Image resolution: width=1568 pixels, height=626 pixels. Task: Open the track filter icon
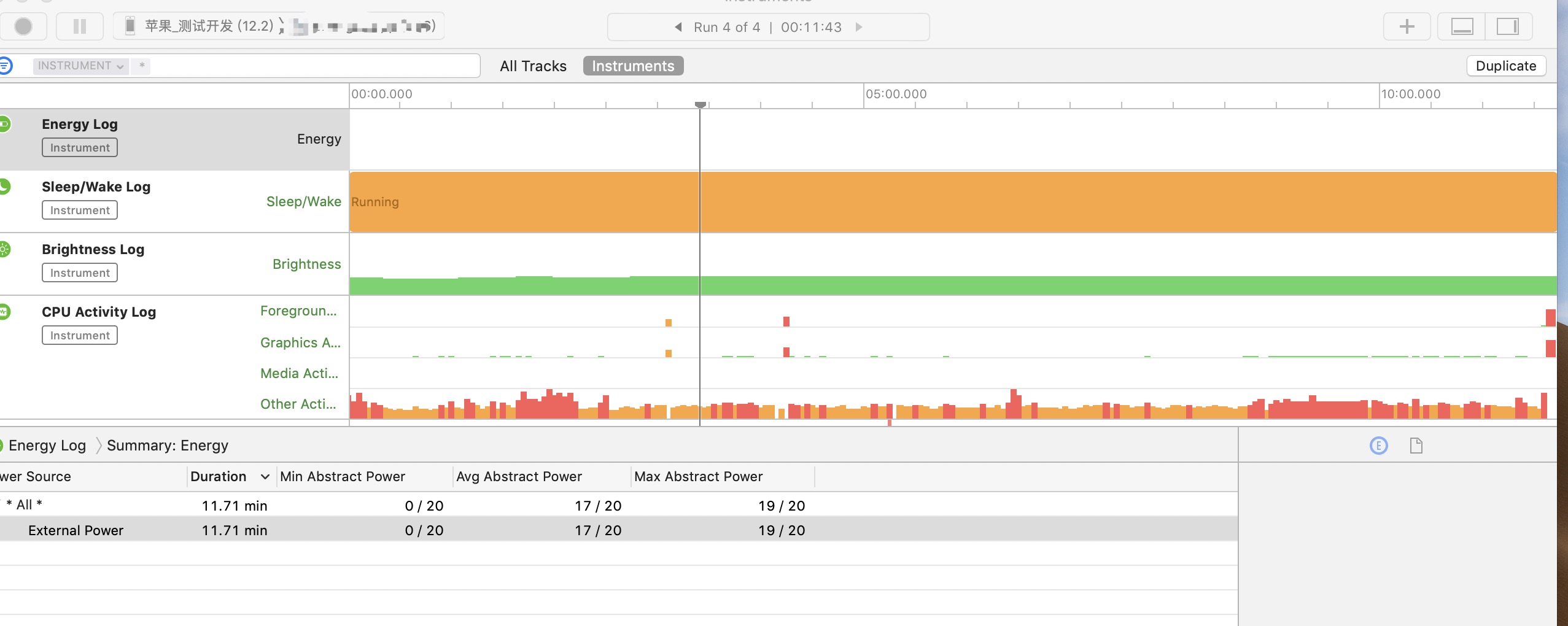(x=6, y=66)
